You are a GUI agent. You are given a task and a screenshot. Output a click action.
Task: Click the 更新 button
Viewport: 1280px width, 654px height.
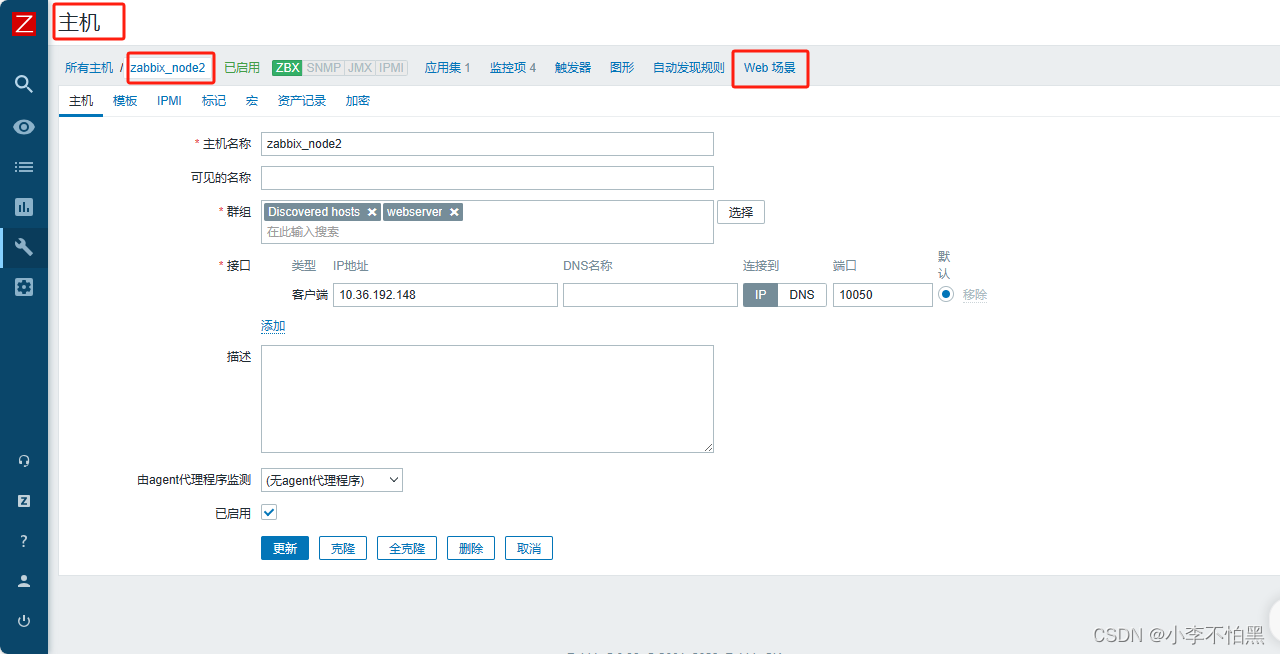coord(285,548)
